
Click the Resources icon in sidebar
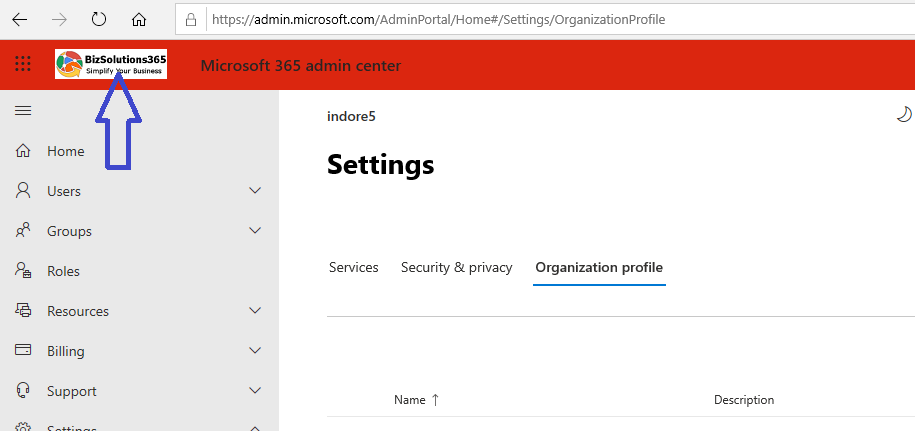pos(23,311)
